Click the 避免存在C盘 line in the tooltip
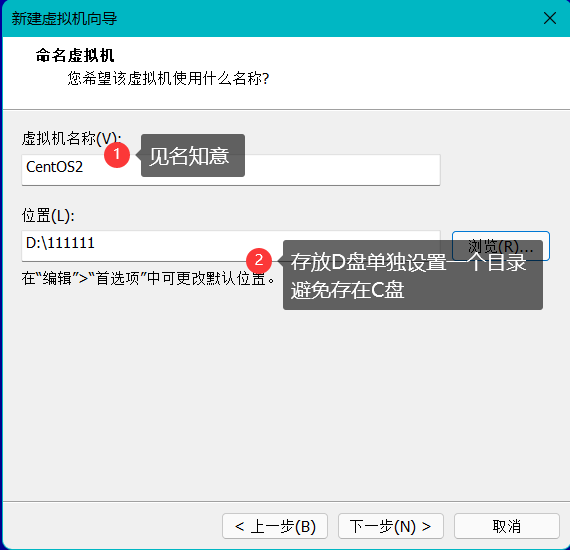 click(x=347, y=290)
